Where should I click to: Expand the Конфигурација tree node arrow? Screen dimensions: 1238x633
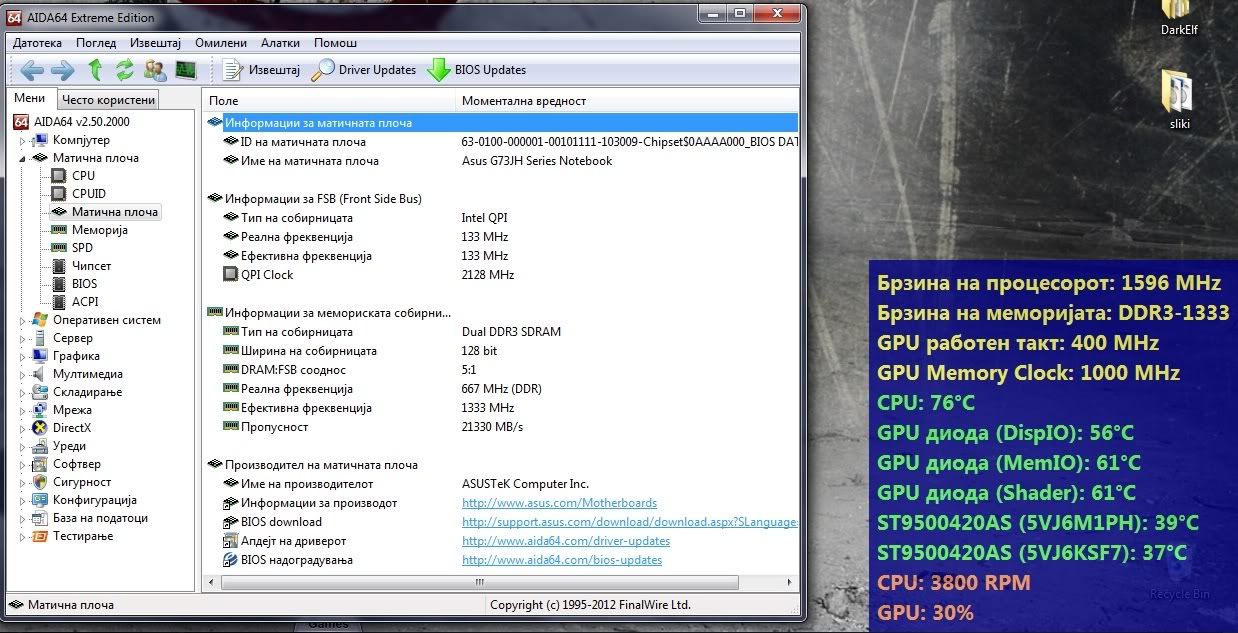click(x=23, y=500)
